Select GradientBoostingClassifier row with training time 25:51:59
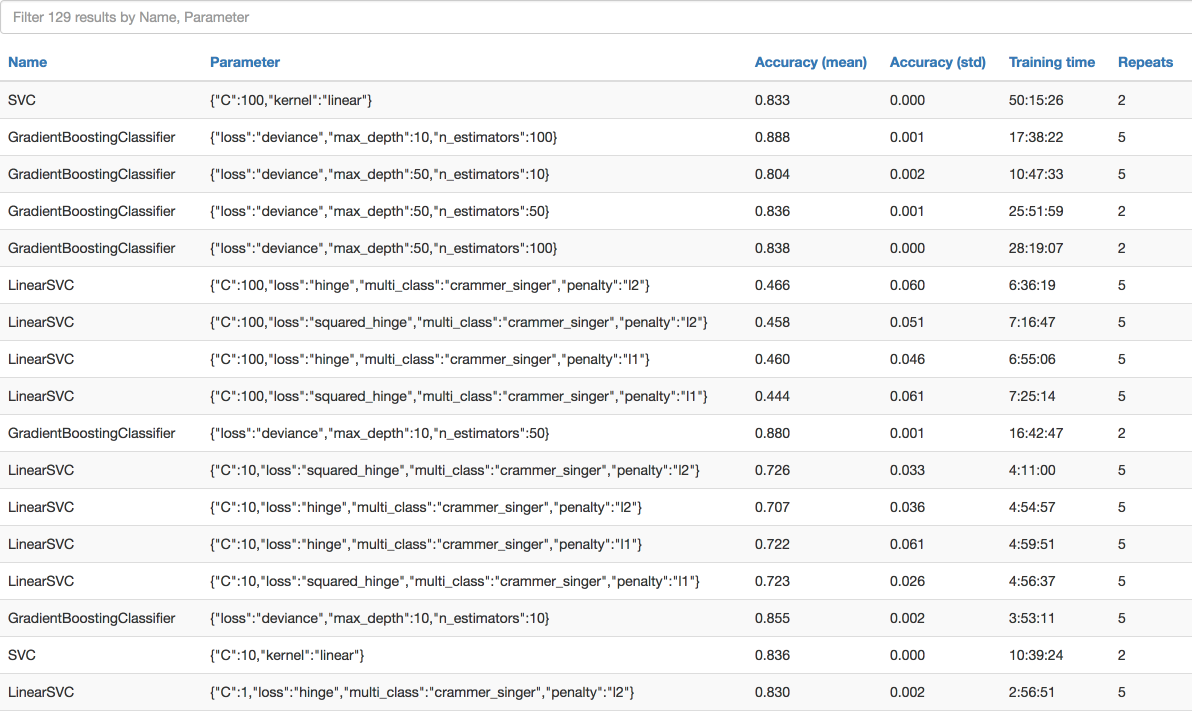The width and height of the screenshot is (1192, 711). [596, 211]
